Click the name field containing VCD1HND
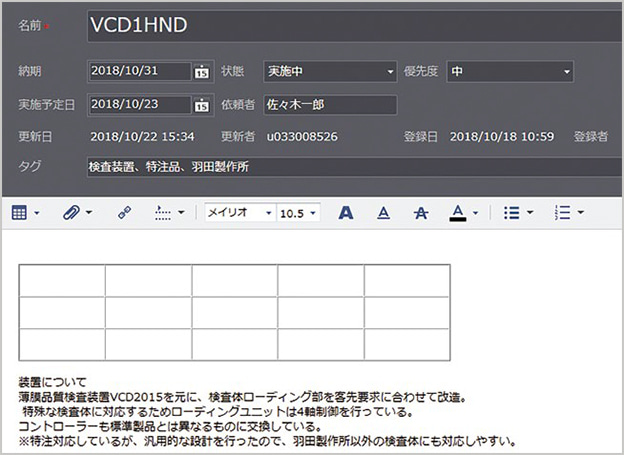The height and width of the screenshot is (455, 624). [350, 24]
